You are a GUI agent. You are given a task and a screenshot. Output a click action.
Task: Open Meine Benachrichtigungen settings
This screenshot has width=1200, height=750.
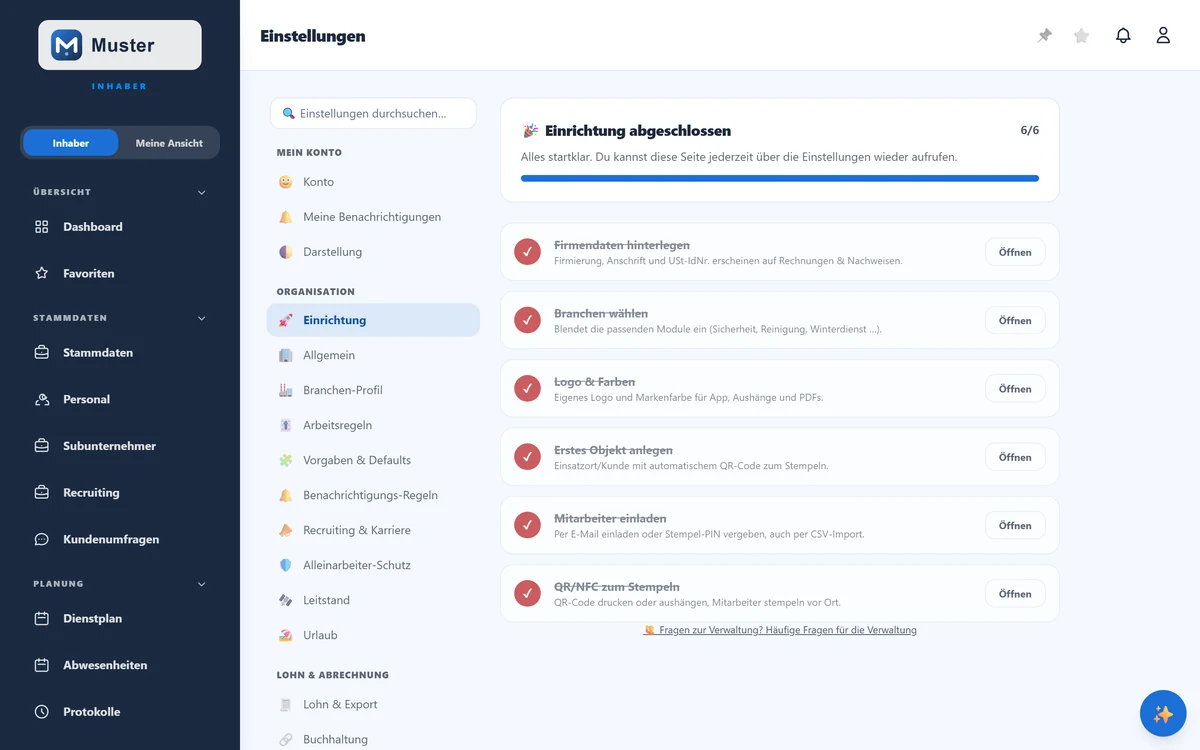373,217
